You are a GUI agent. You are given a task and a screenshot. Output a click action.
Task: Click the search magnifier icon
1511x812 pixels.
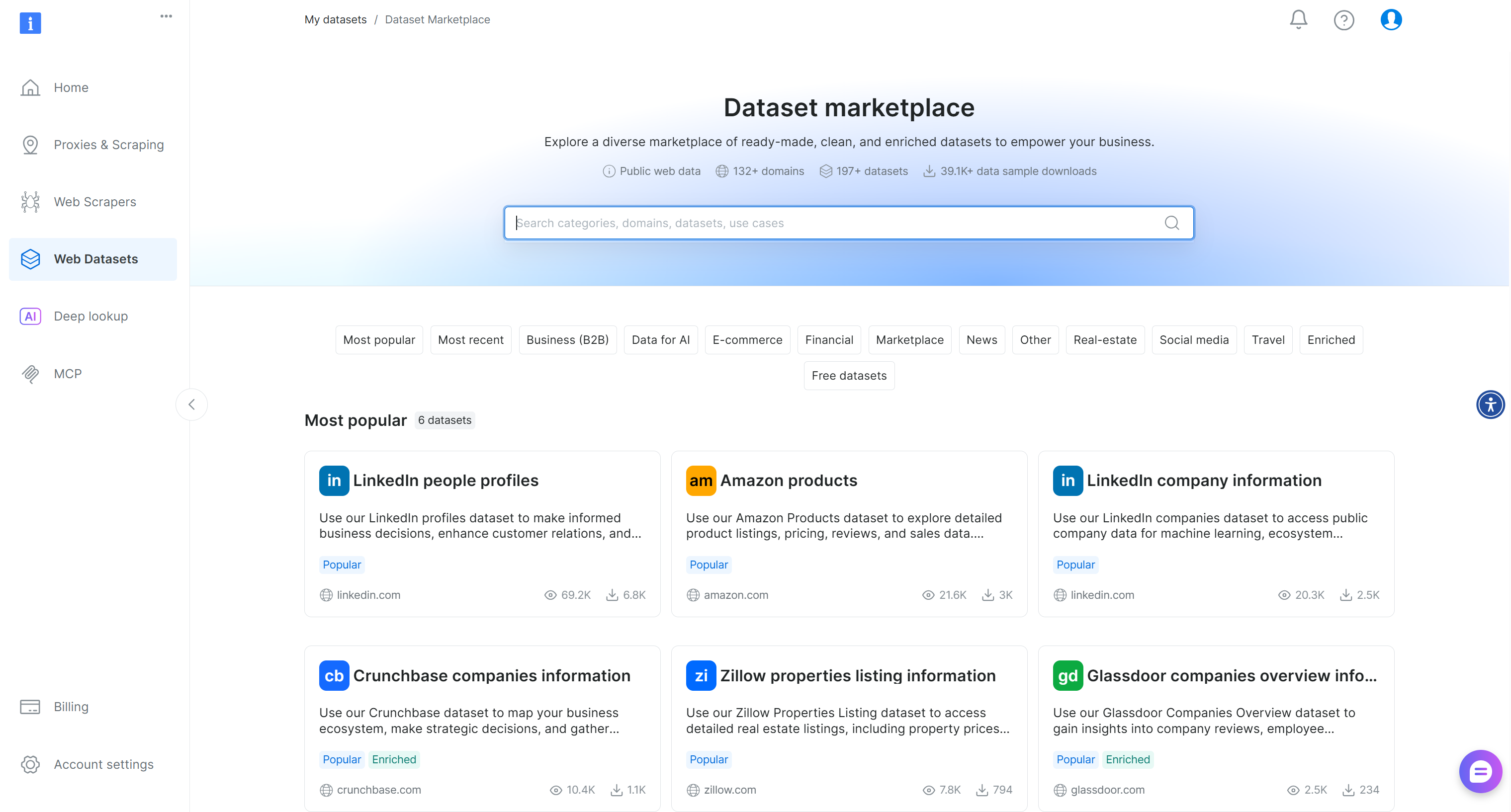(x=1171, y=223)
